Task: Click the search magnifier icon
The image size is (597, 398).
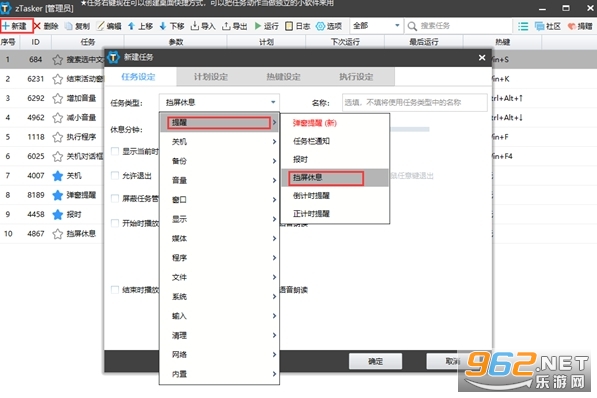Action: pos(412,26)
